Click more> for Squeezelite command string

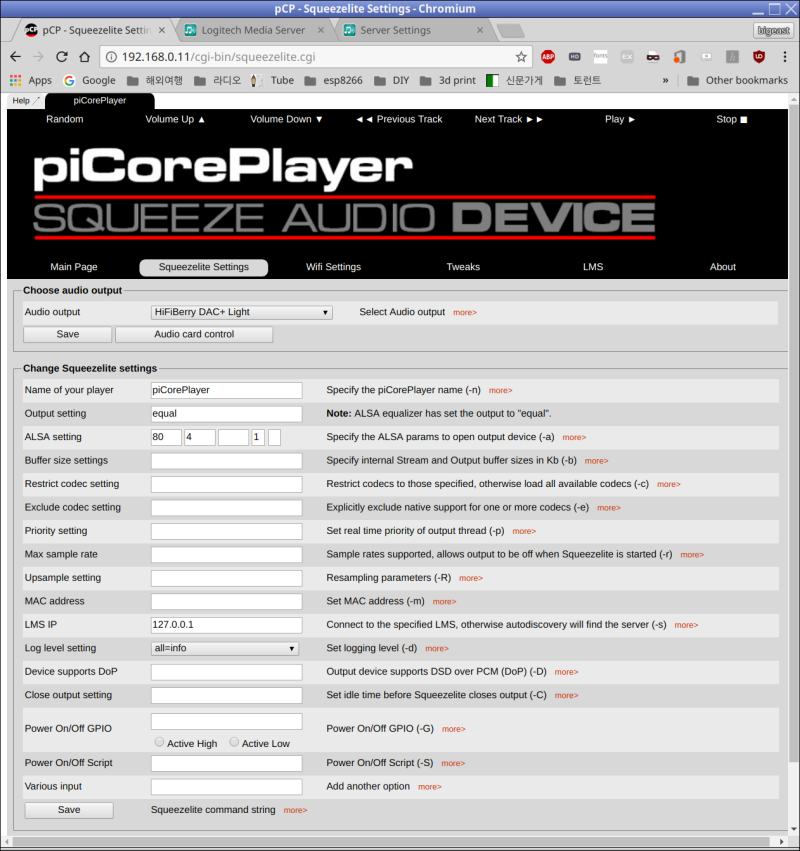click(295, 810)
